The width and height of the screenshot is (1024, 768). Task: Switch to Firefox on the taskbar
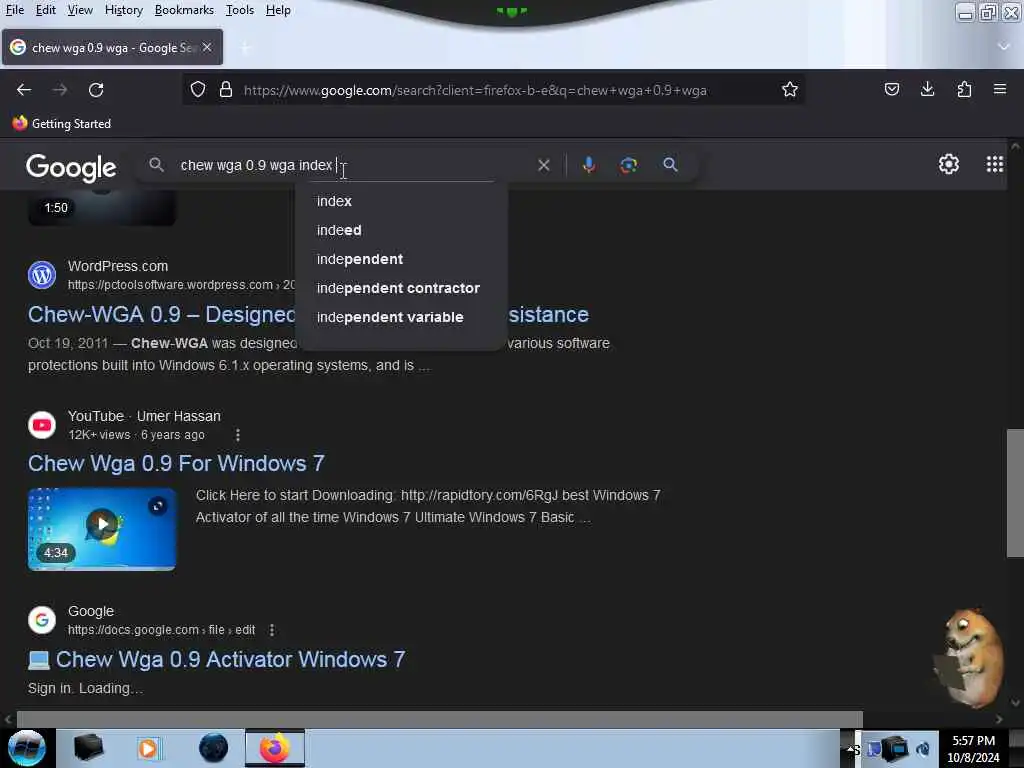coord(275,748)
